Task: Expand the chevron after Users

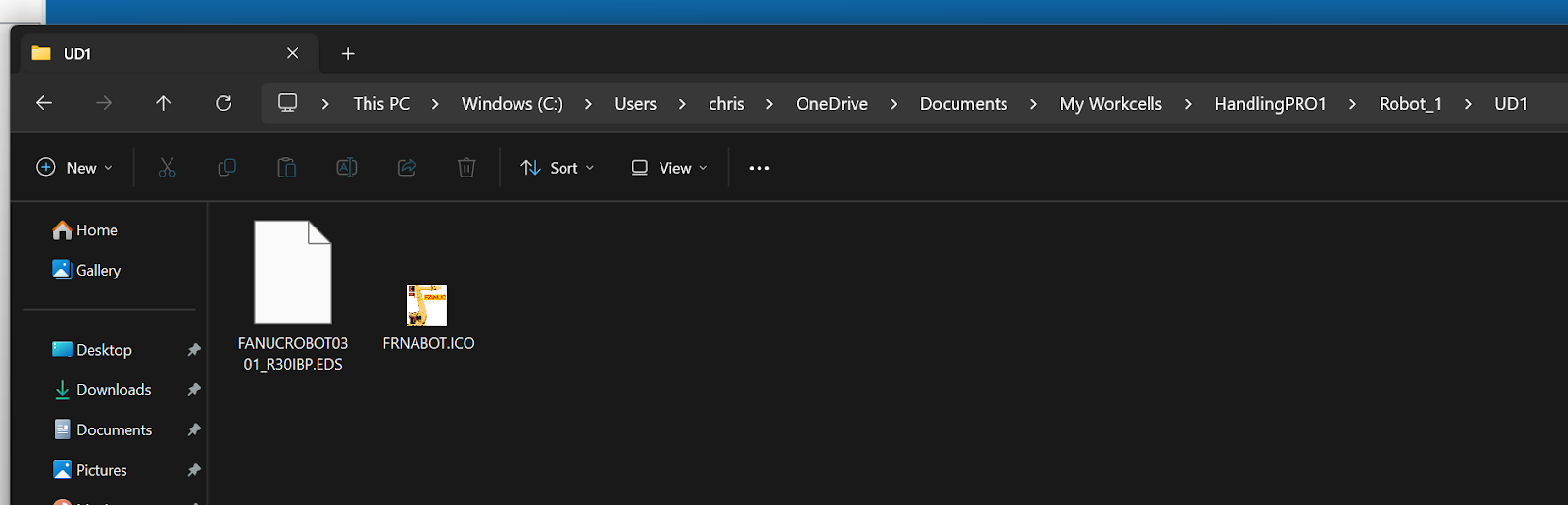Action: coord(682,104)
